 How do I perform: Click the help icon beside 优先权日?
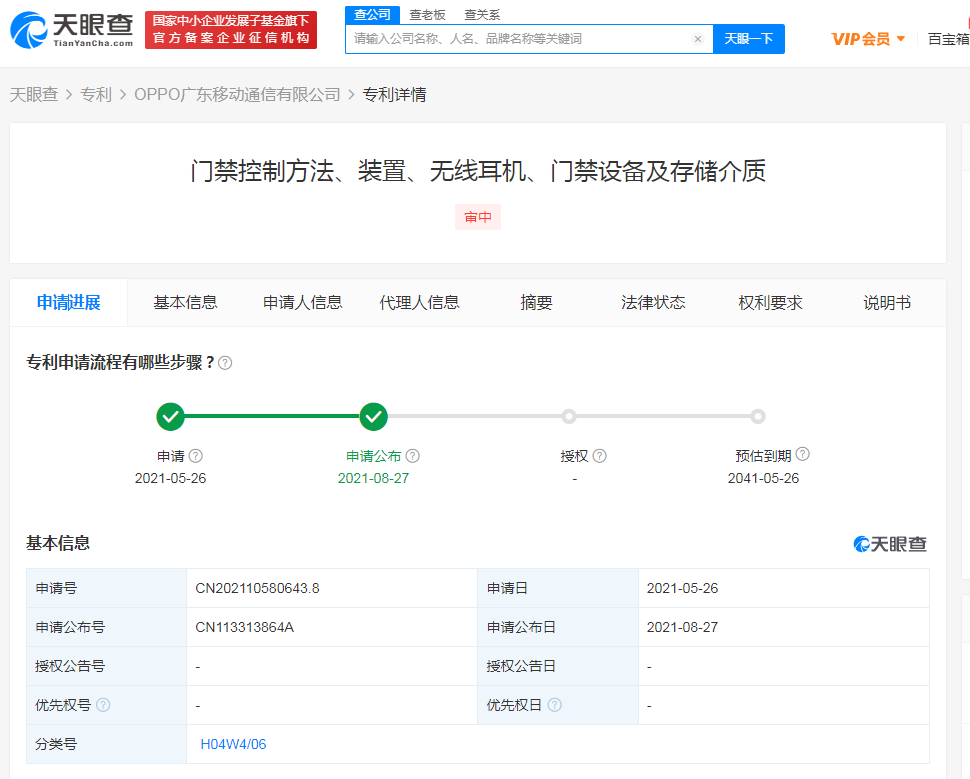(555, 705)
